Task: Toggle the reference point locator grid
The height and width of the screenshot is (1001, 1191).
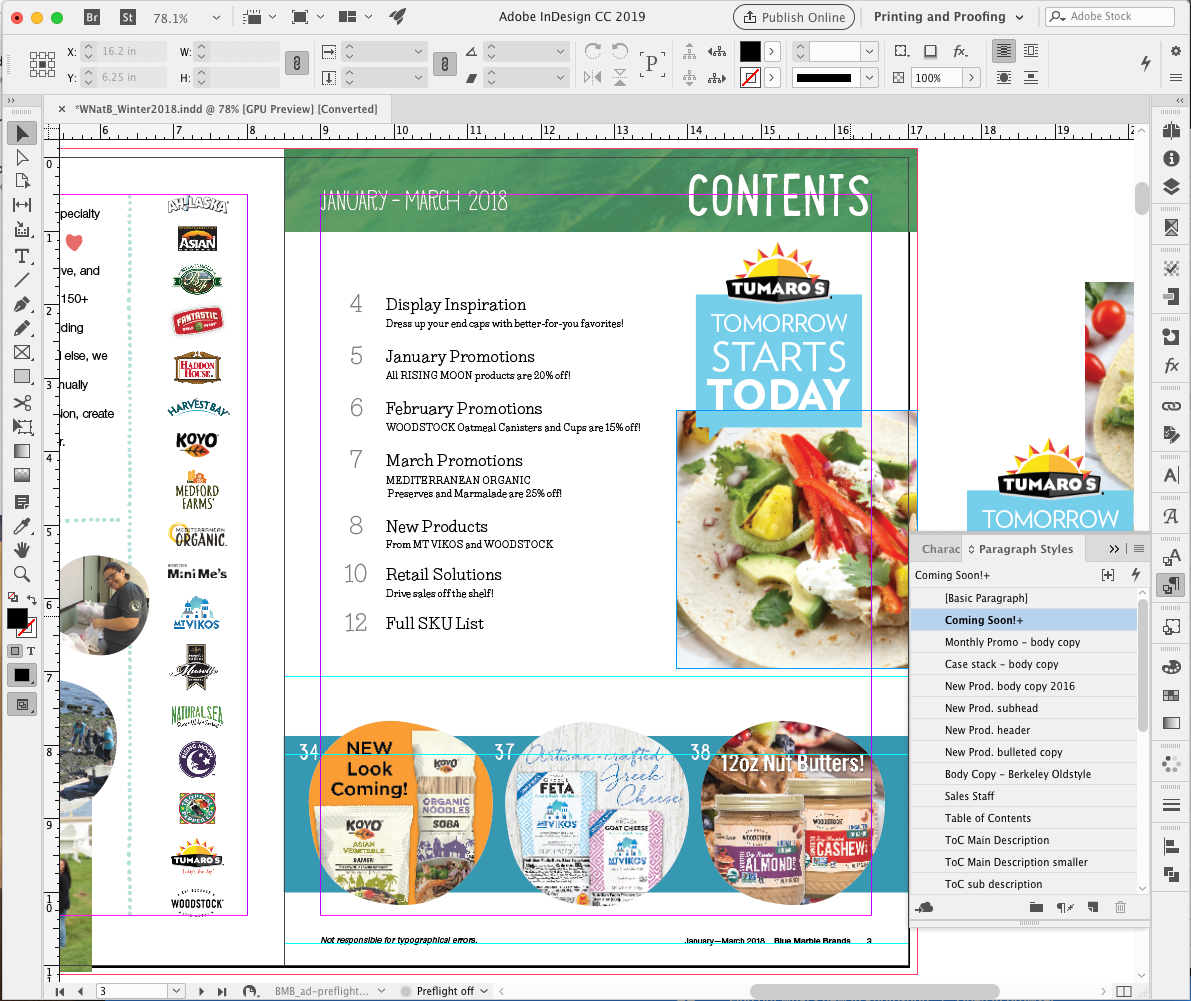Action: click(x=43, y=64)
